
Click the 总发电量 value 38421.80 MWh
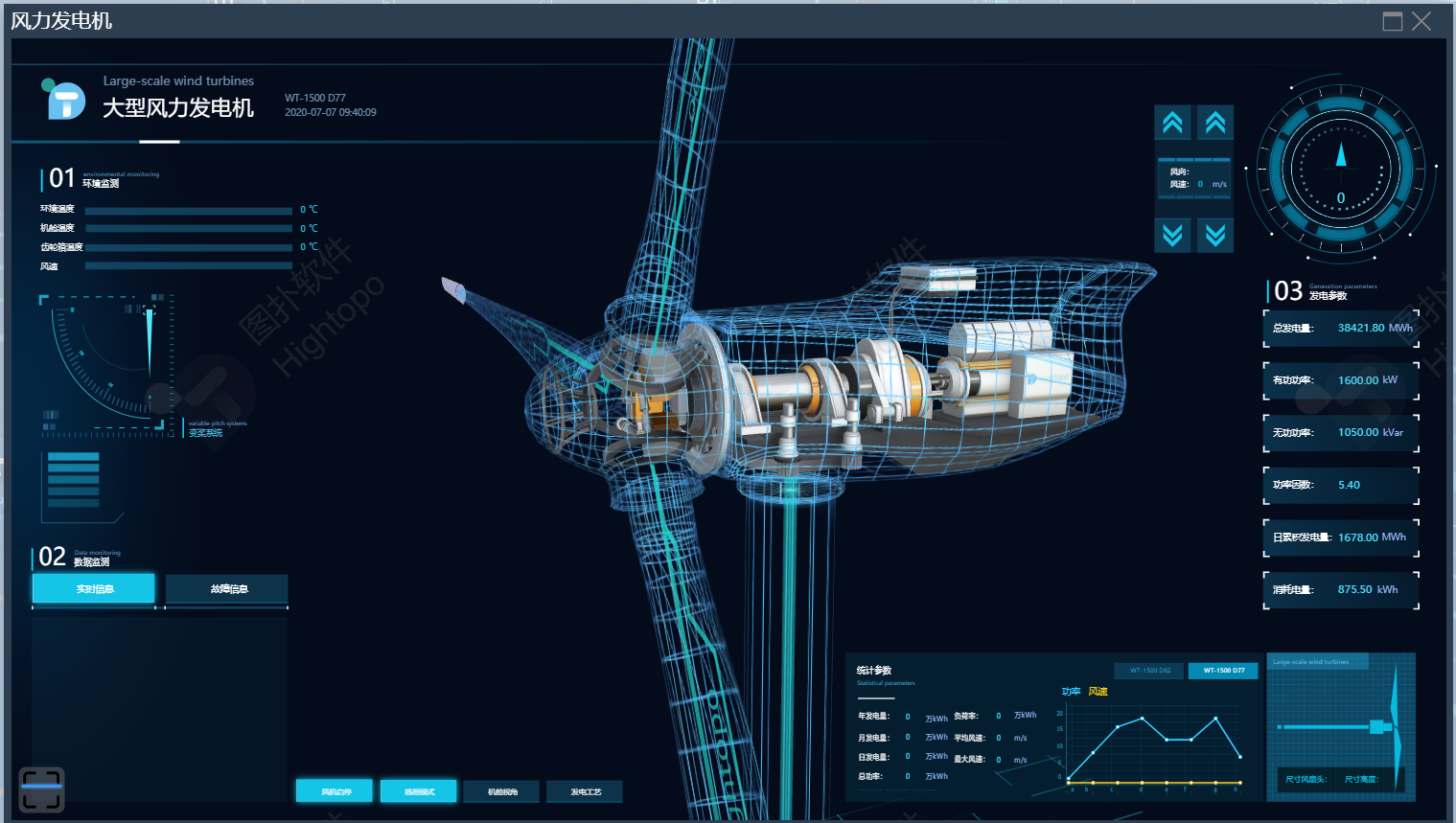pyautogui.click(x=1375, y=328)
